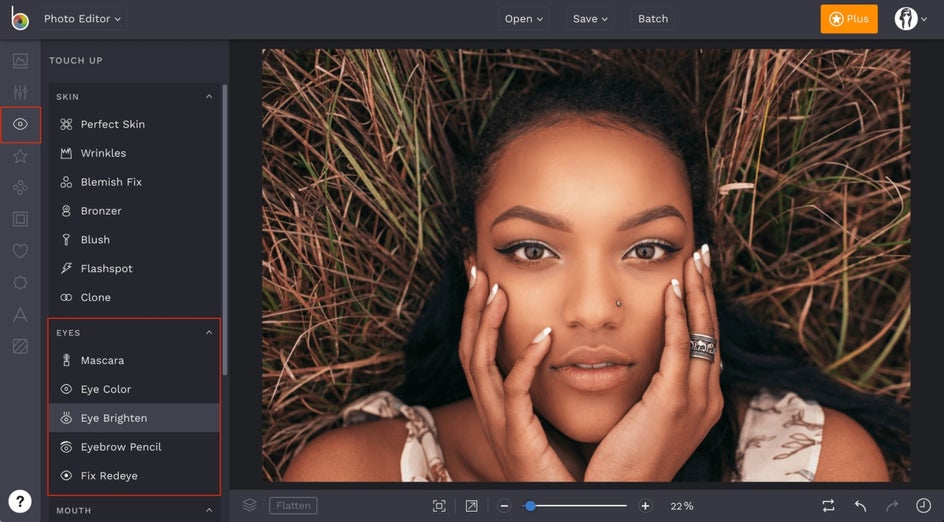Open the Frames square sidebar icon
Screen dimensions: 944x522
(x=20, y=219)
